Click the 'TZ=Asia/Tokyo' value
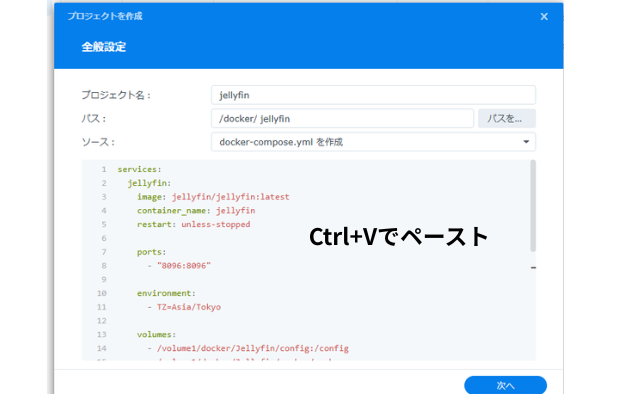Viewport: 640px width, 400px height. 189,307
